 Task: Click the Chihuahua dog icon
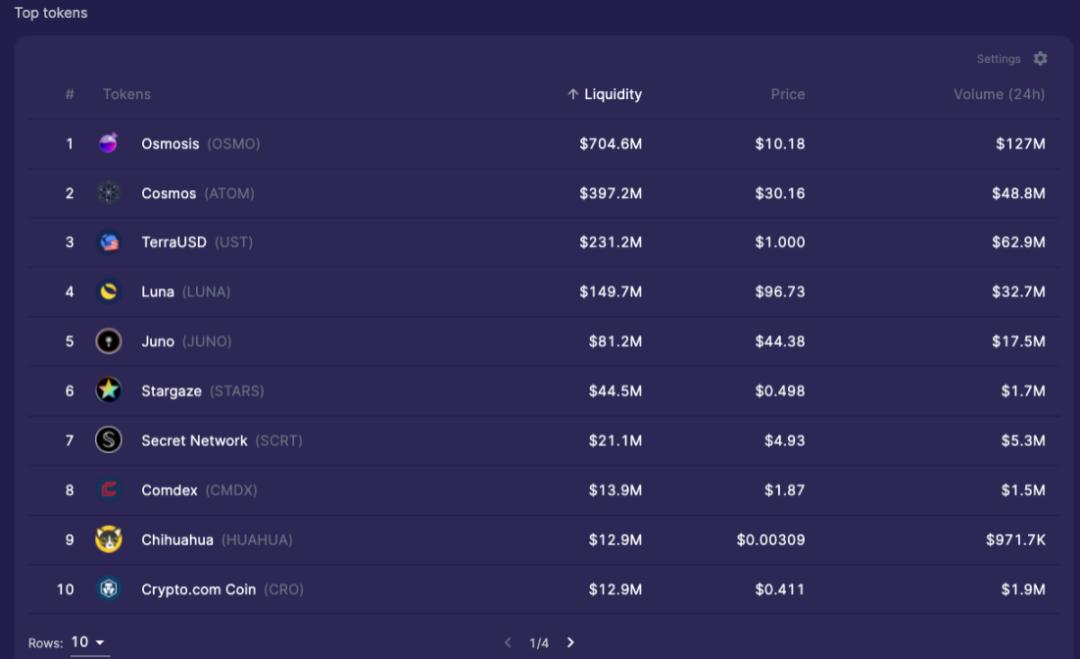tap(108, 540)
